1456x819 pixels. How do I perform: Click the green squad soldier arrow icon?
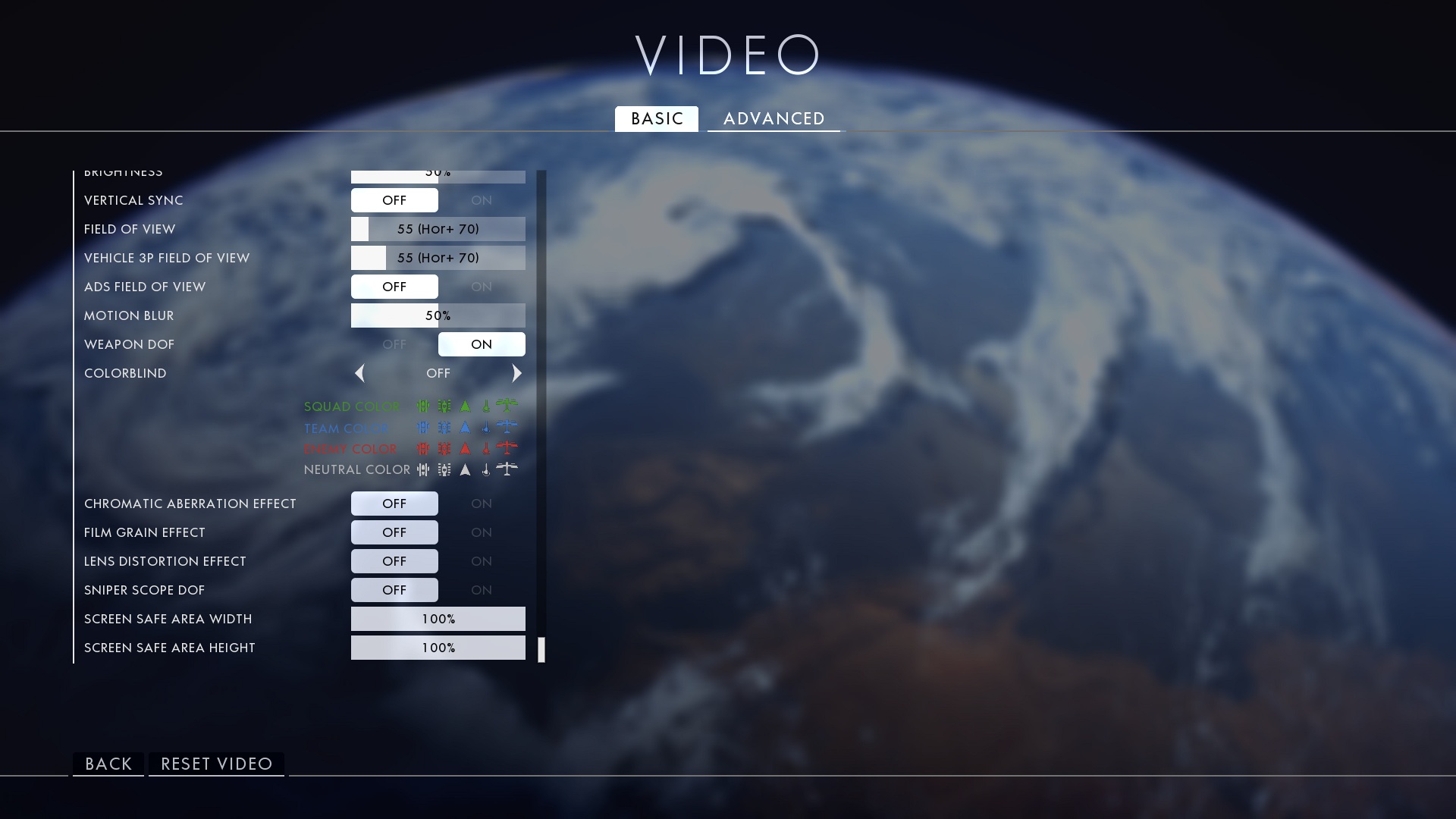(x=466, y=406)
